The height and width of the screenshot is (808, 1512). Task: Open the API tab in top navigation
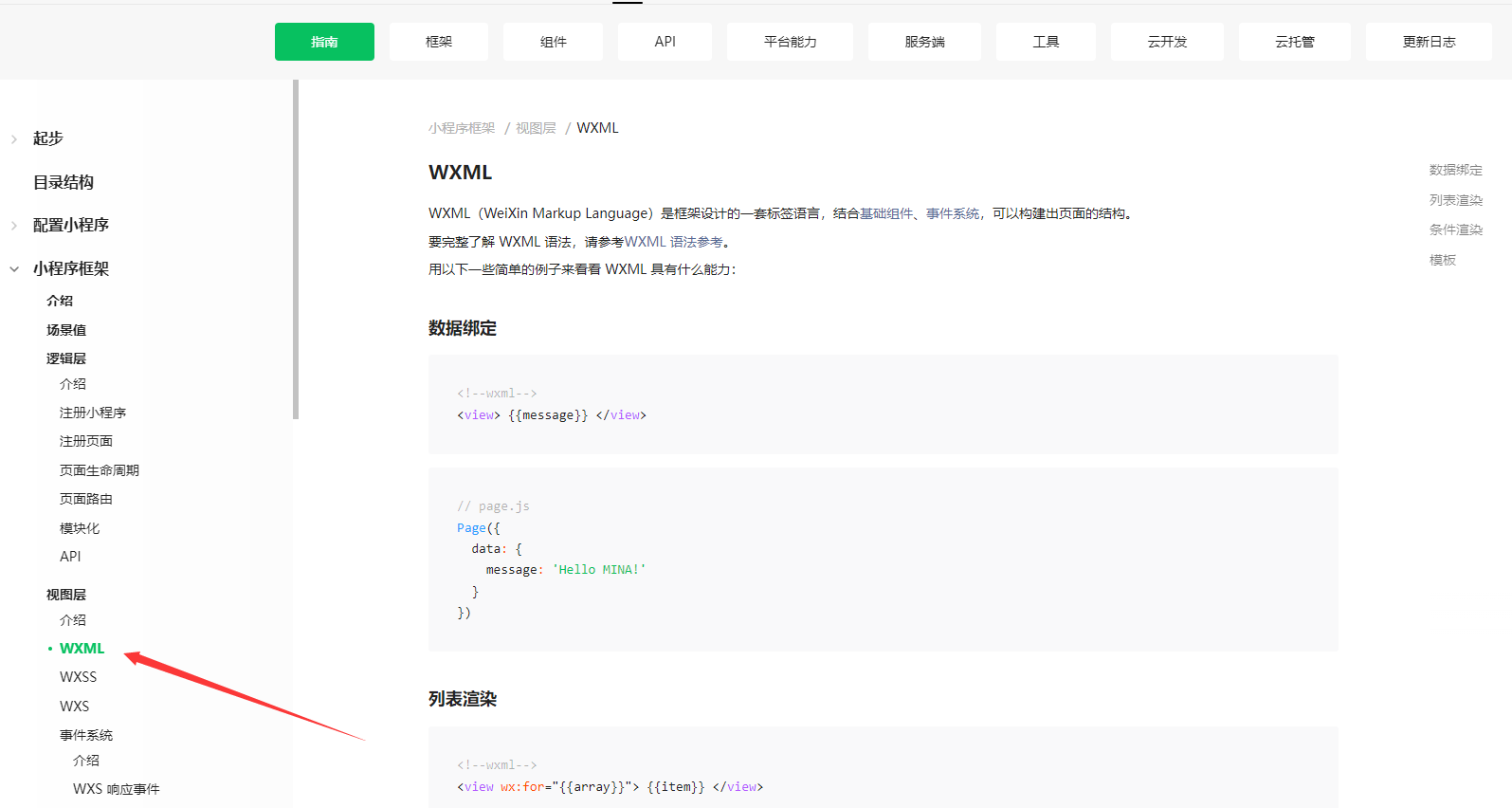665,42
